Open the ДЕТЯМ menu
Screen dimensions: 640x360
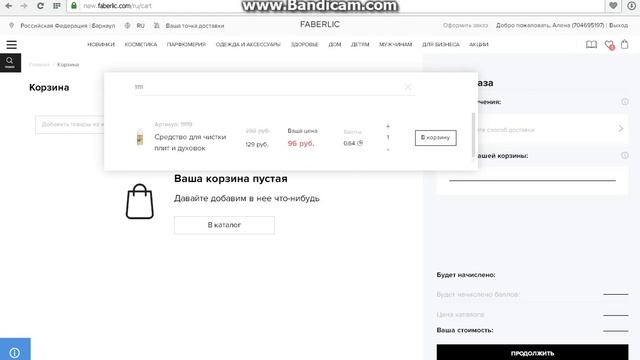pos(360,44)
